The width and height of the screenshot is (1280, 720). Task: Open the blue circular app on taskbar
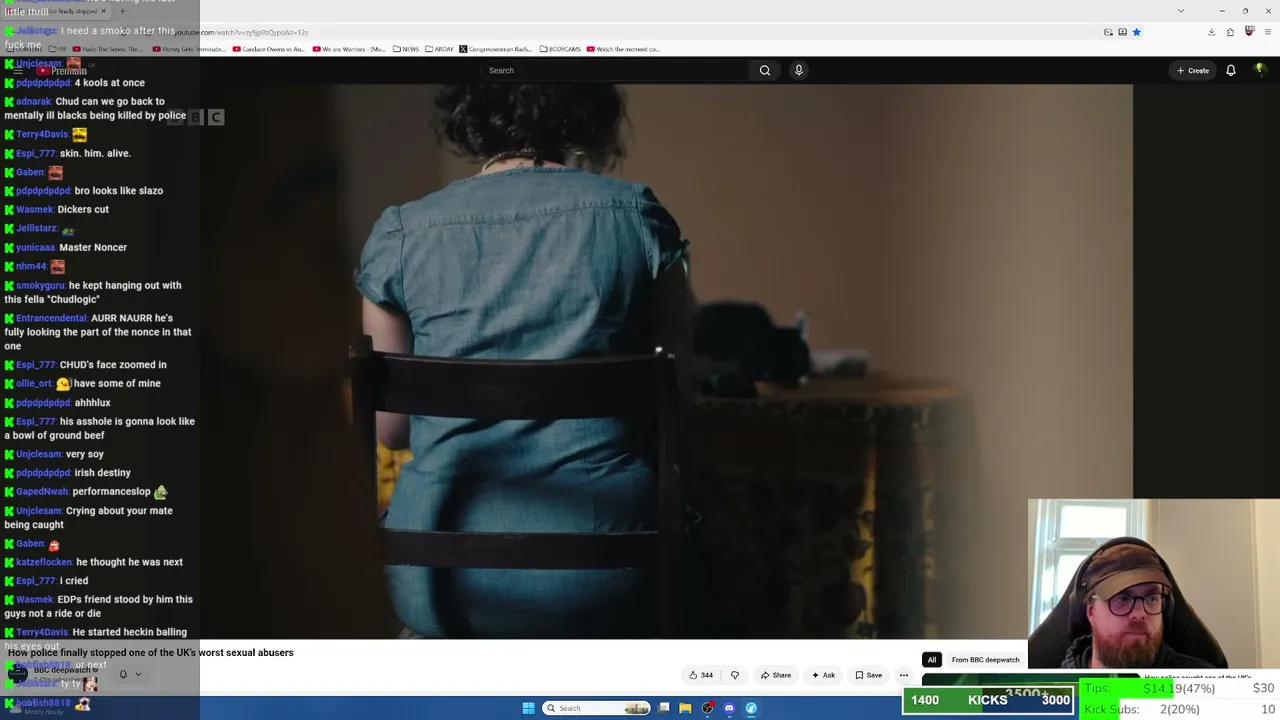[x=751, y=708]
